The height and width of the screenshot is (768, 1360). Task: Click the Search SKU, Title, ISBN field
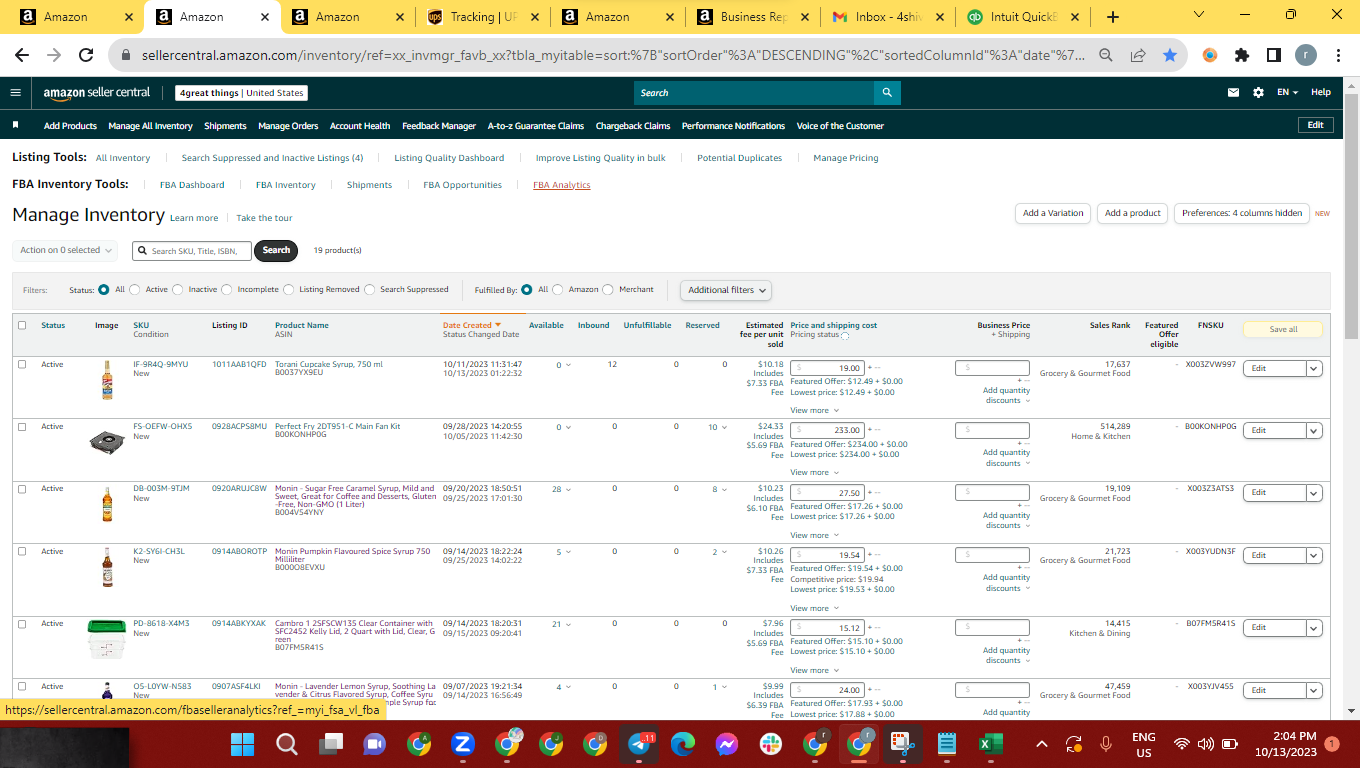tap(192, 250)
